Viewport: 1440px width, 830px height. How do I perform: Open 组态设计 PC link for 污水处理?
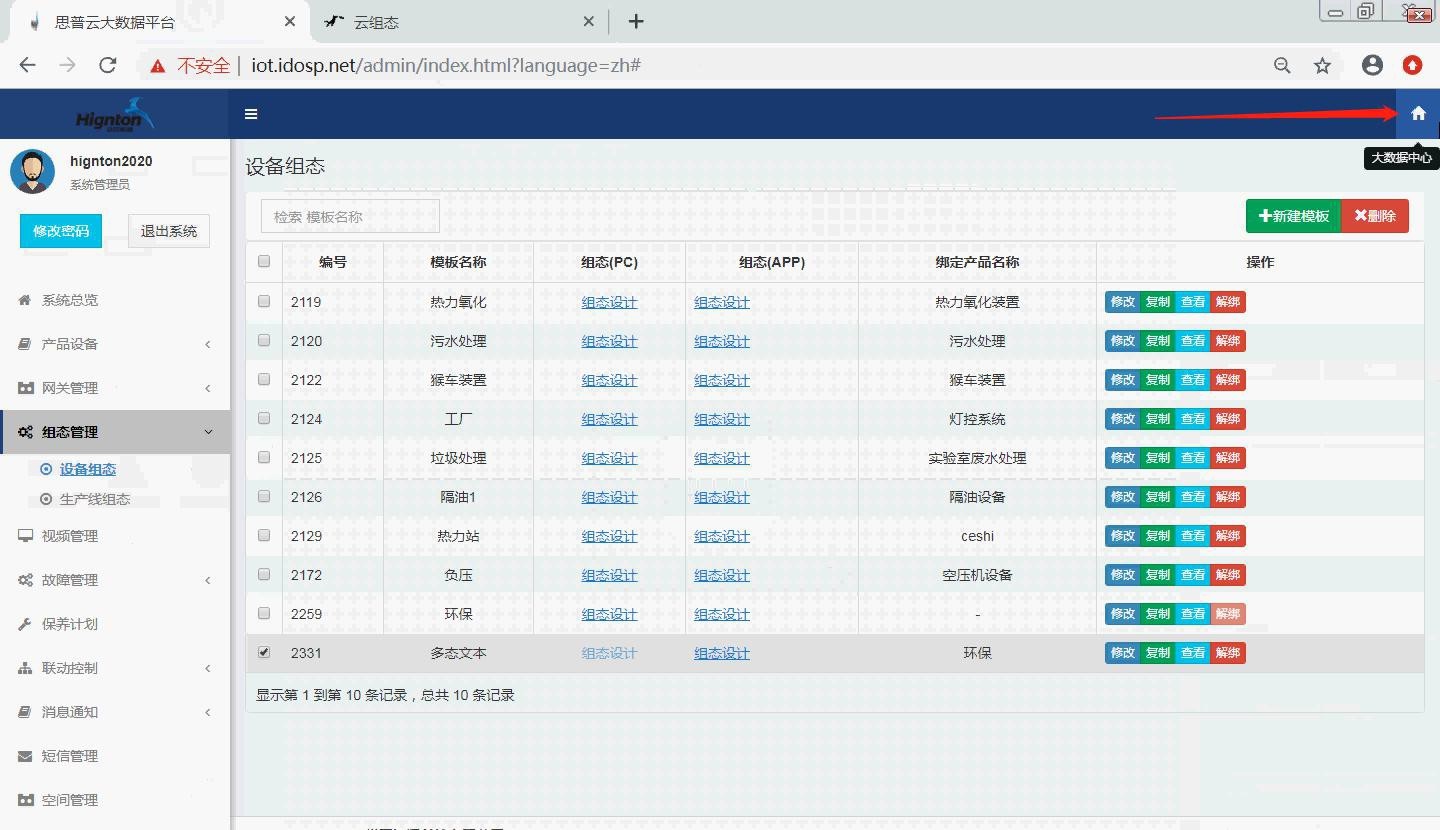coord(609,340)
